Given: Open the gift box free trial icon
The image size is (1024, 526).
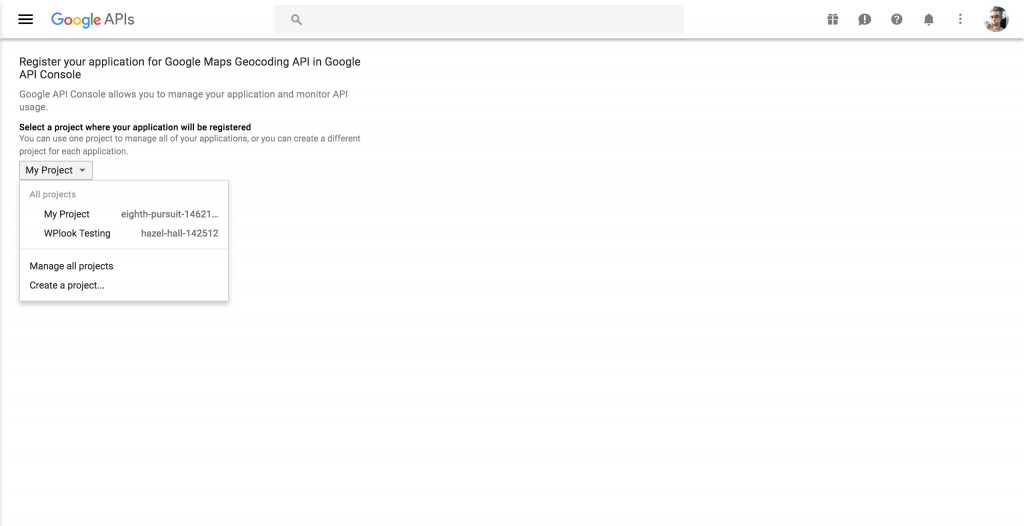Looking at the screenshot, I should point(832,19).
